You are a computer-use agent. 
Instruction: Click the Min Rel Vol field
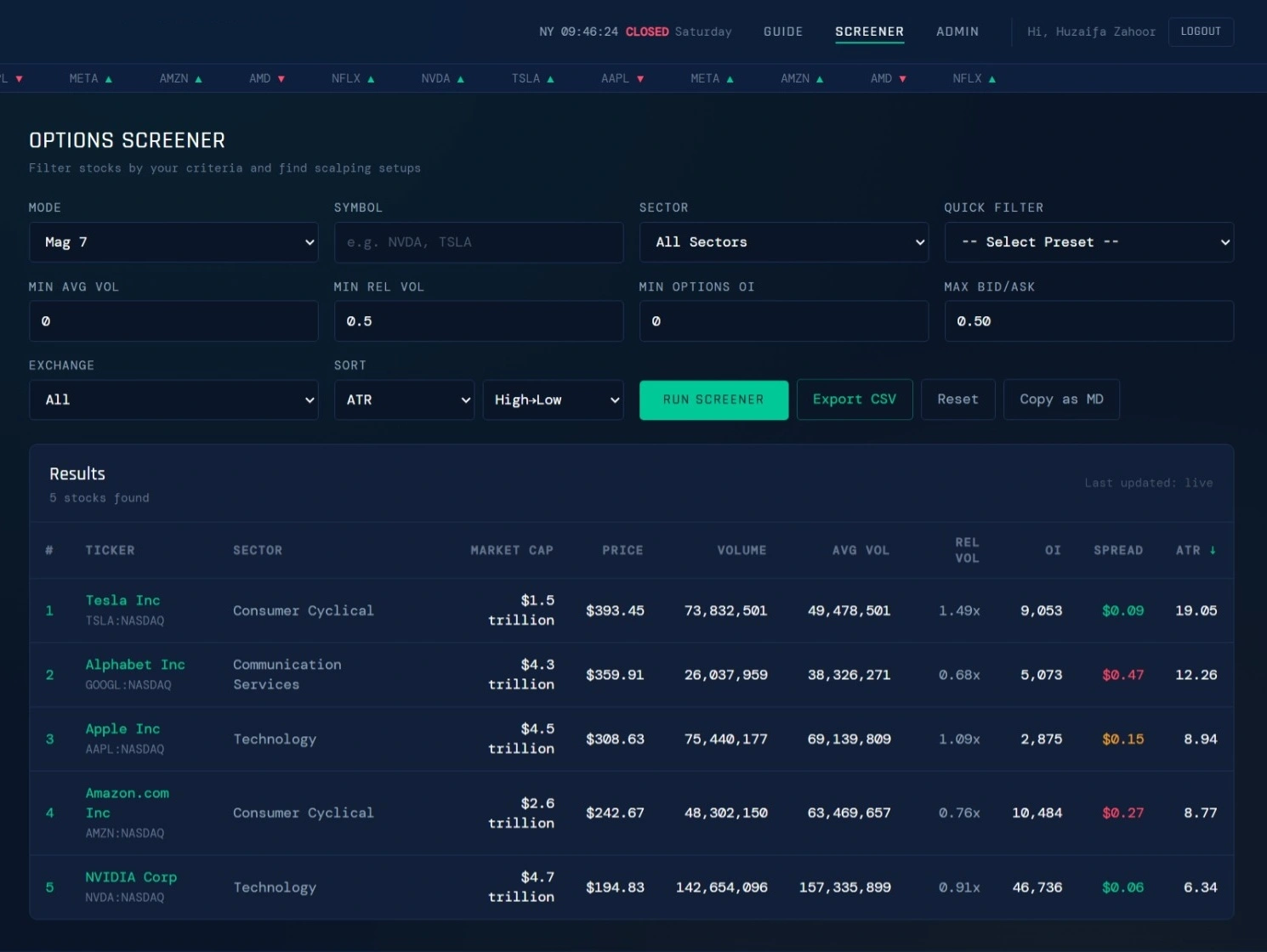point(479,321)
